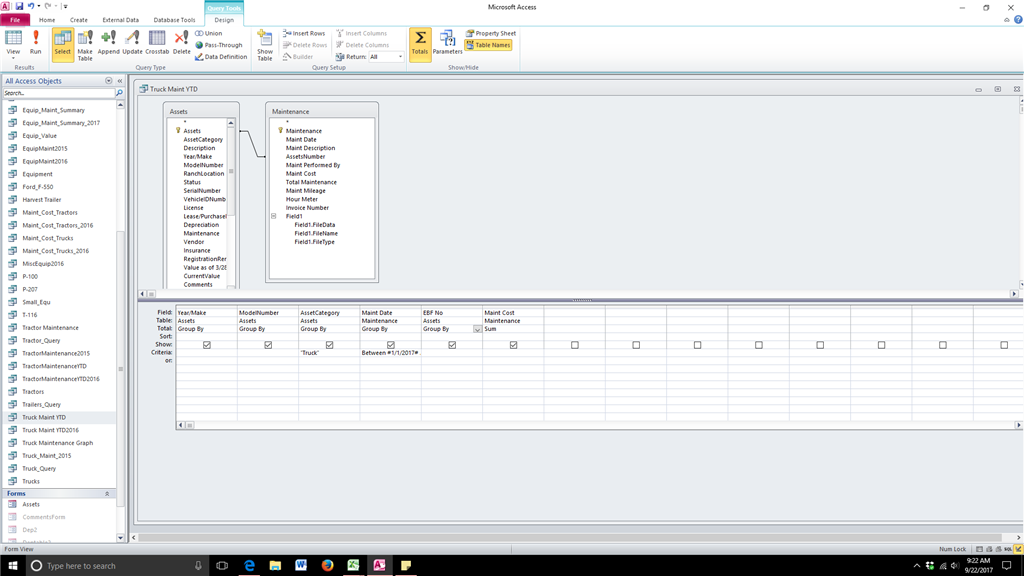Open the Total dropdown for EBF No
This screenshot has width=1024, height=576.
[x=477, y=329]
